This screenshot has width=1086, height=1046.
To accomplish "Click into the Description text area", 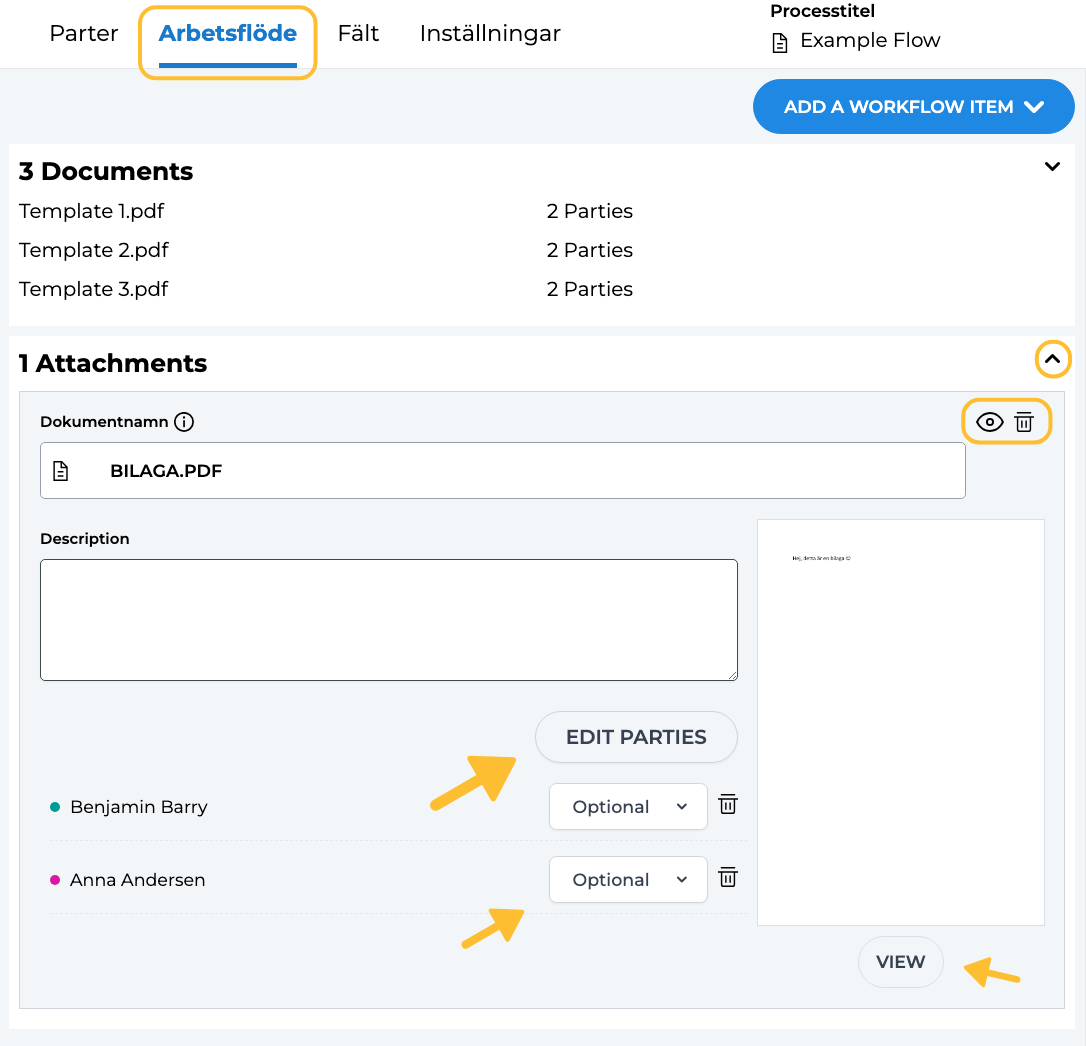I will click(388, 620).
